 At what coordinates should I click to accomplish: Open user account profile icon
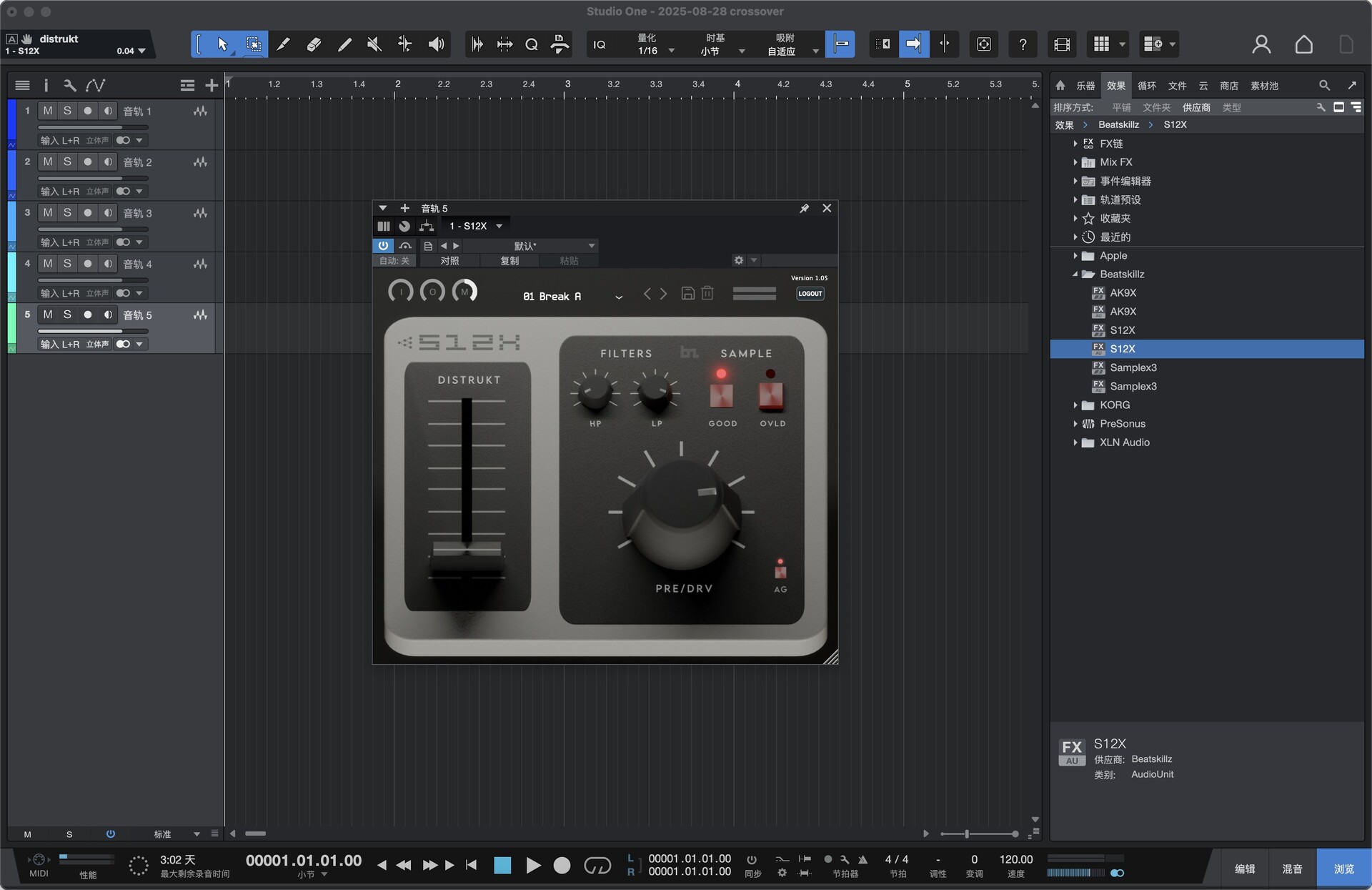[x=1261, y=44]
